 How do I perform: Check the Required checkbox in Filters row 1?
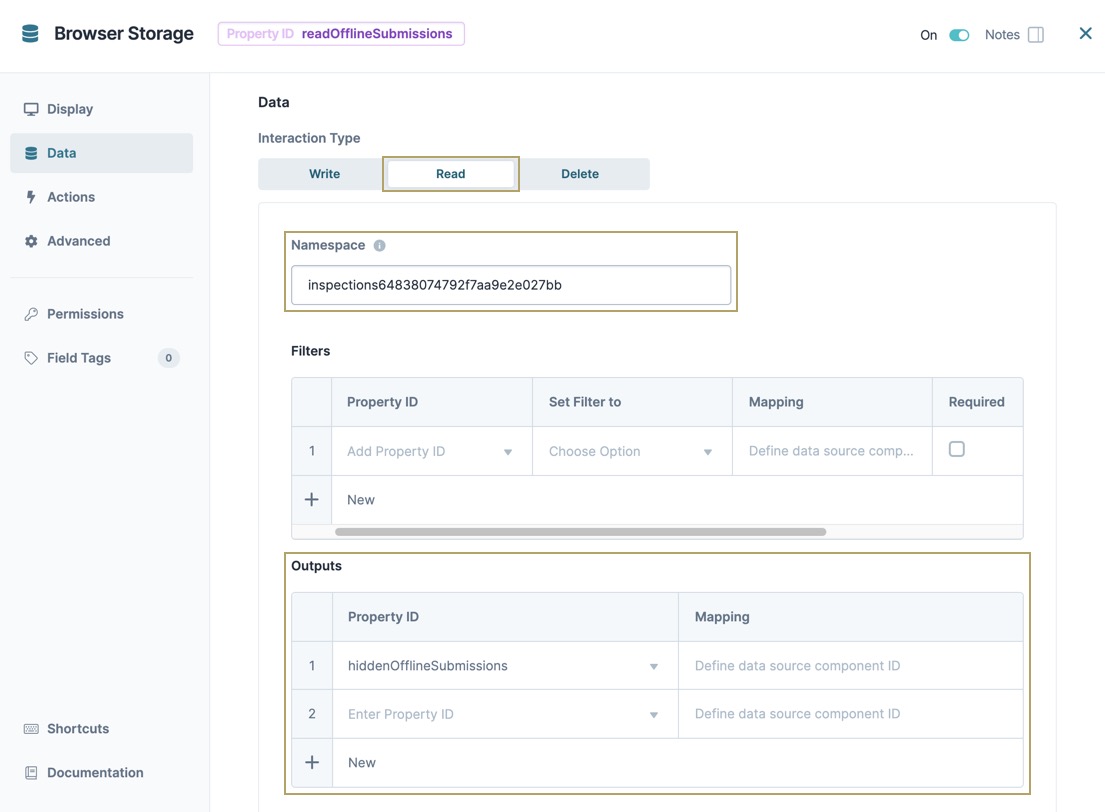pyautogui.click(x=956, y=449)
